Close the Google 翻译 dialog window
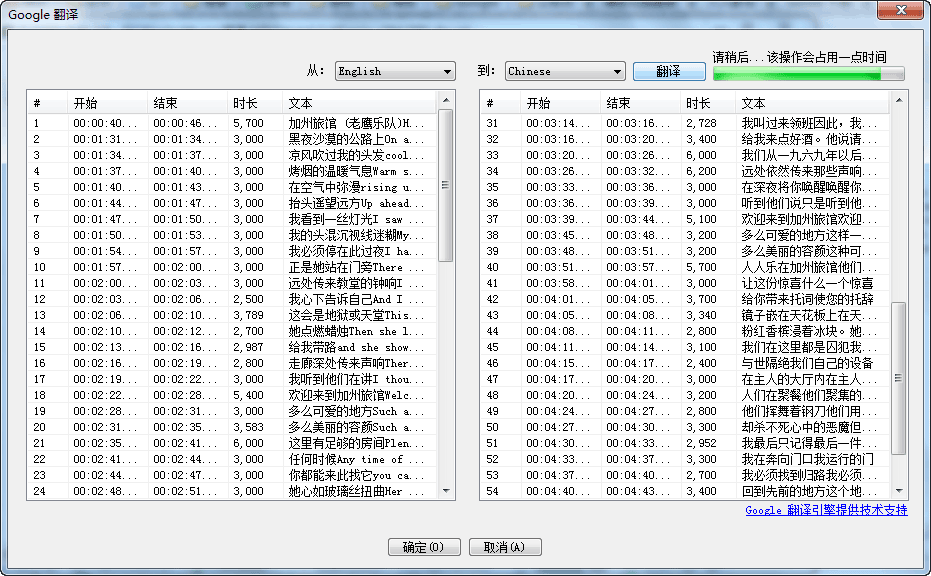This screenshot has height=576, width=931. tap(901, 10)
